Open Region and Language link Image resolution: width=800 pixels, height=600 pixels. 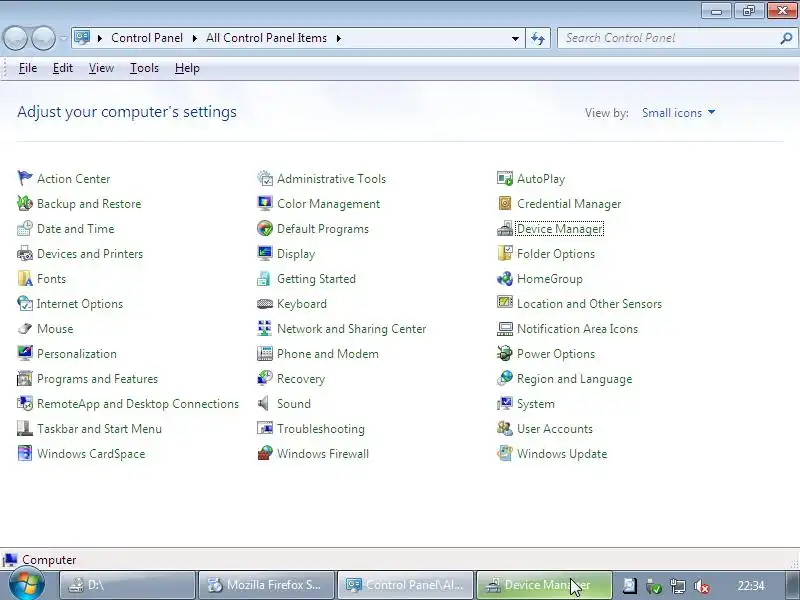pyautogui.click(x=574, y=379)
